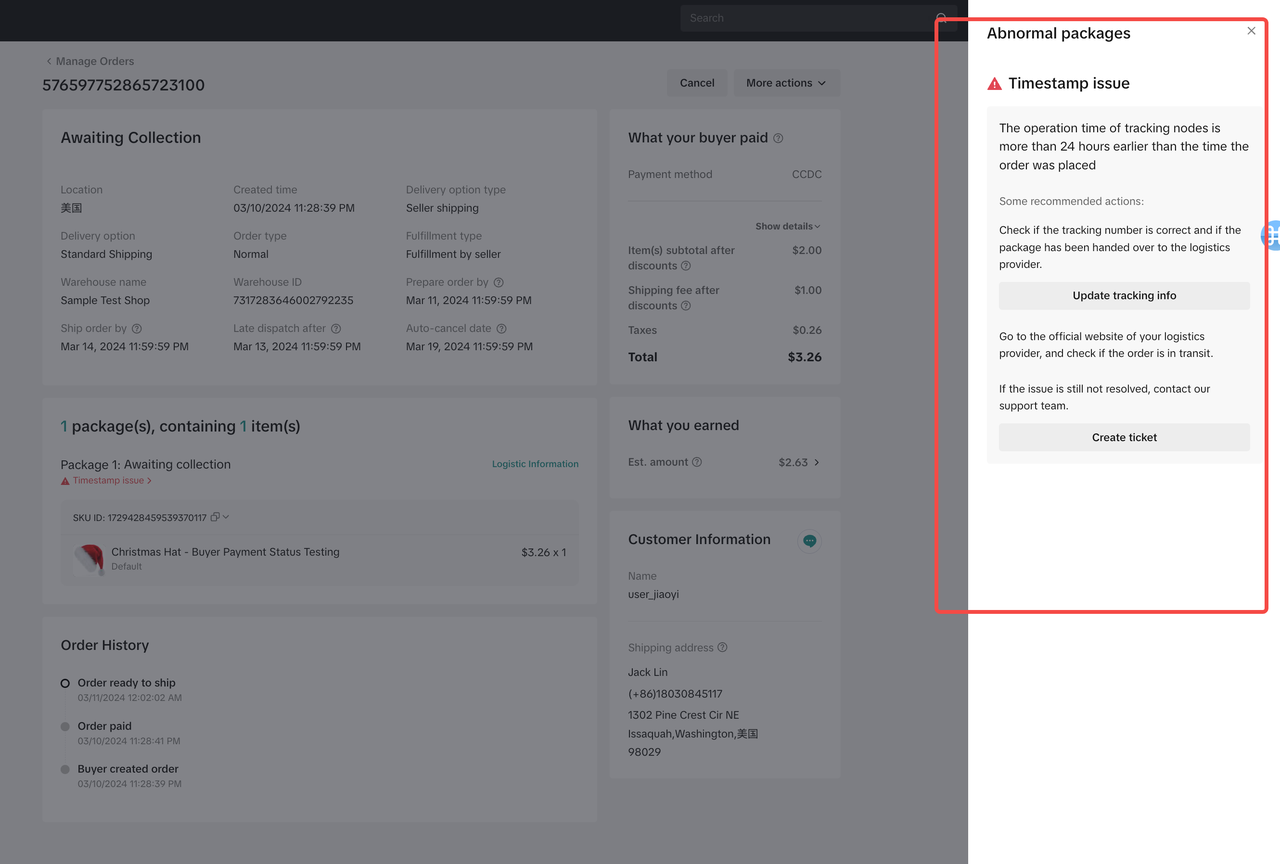The height and width of the screenshot is (864, 1280).
Task: Open chat with customer icon
Action: pos(809,541)
